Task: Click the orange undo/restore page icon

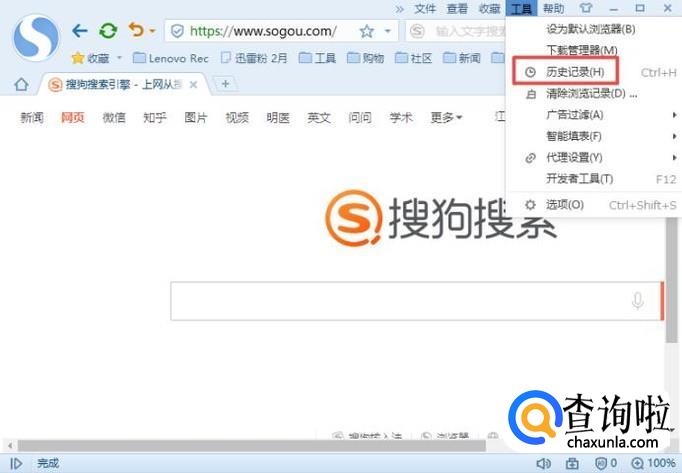Action: pos(135,31)
